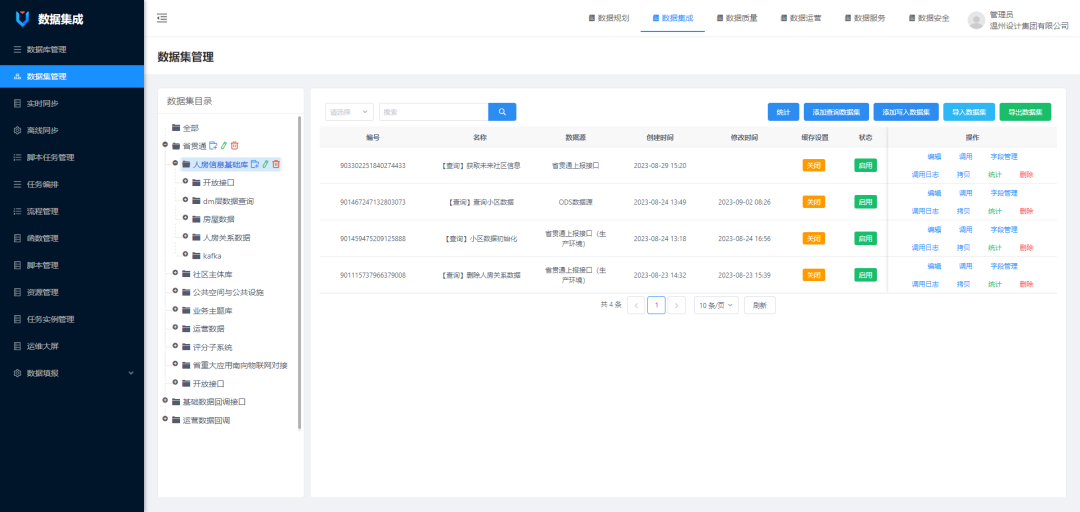Toggle the green 启用 status in the second row
Viewport: 1080px width, 512px height.
[x=865, y=202]
